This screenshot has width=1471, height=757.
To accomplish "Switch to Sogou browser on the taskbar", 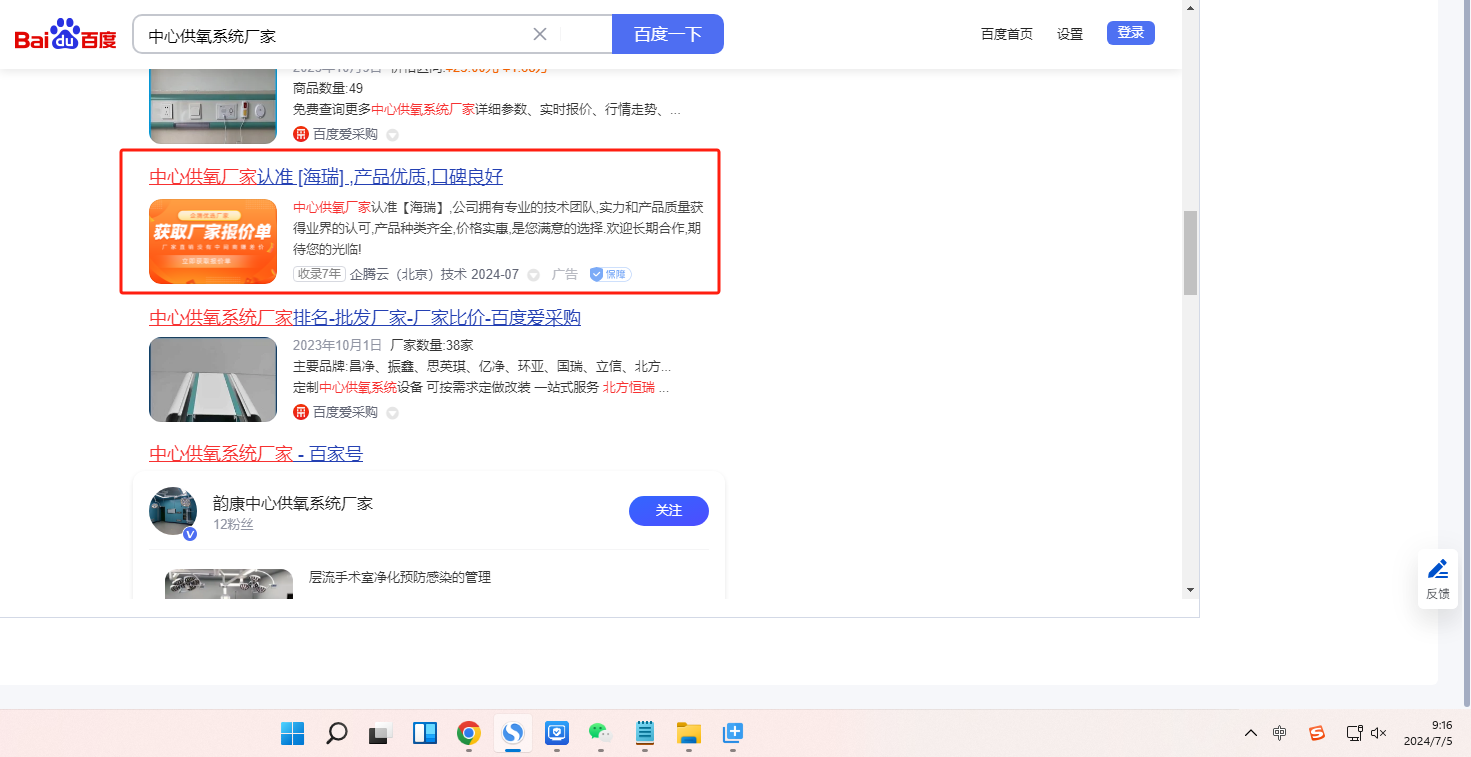I will tap(513, 733).
